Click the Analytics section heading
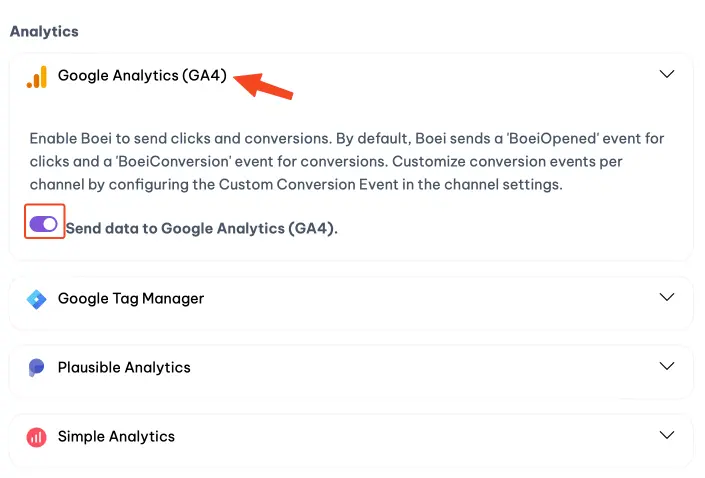 pyautogui.click(x=44, y=31)
